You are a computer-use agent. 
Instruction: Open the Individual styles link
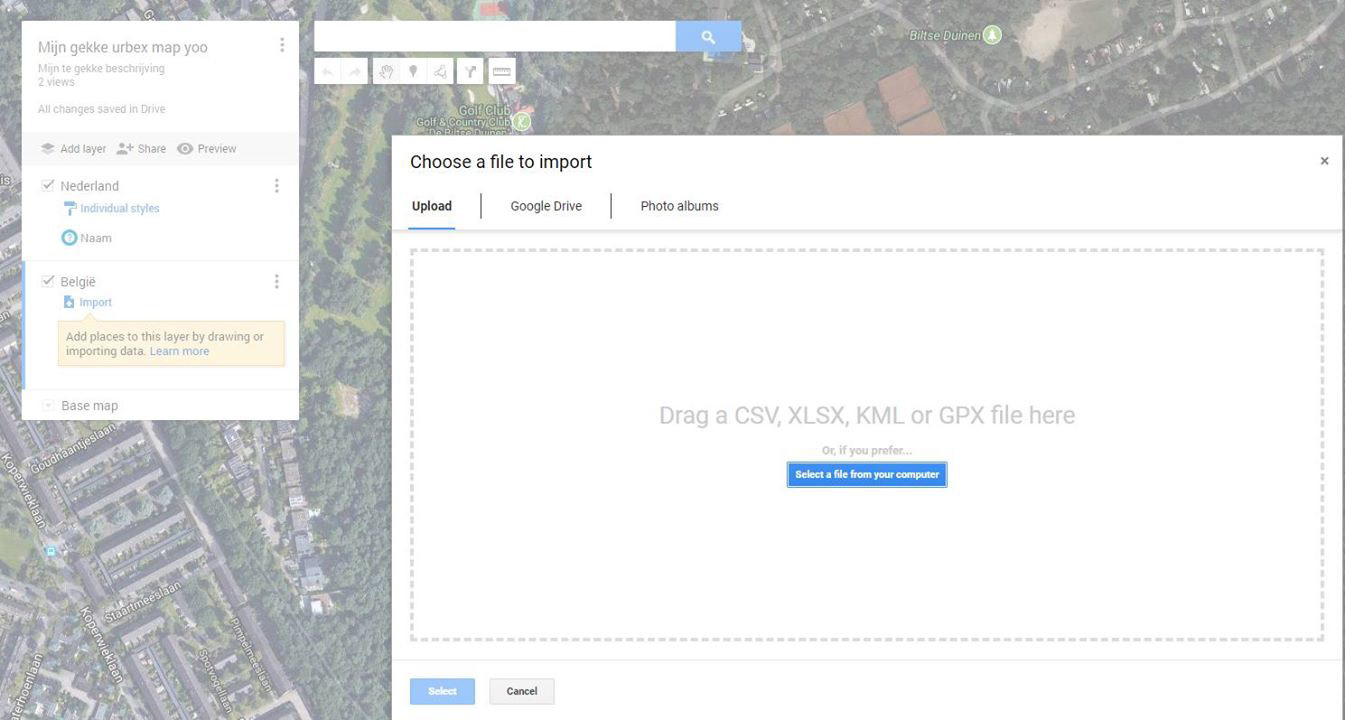[x=120, y=208]
